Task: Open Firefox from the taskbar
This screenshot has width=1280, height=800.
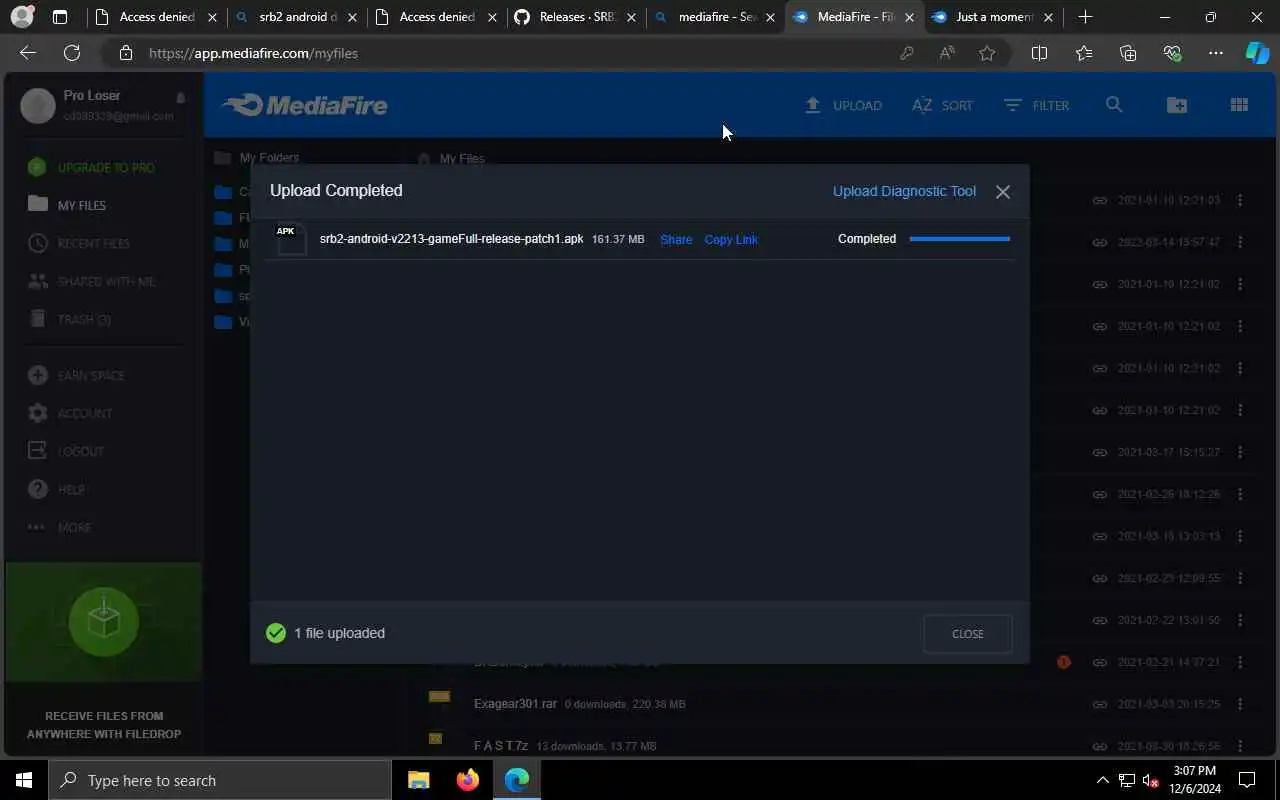Action: click(468, 780)
